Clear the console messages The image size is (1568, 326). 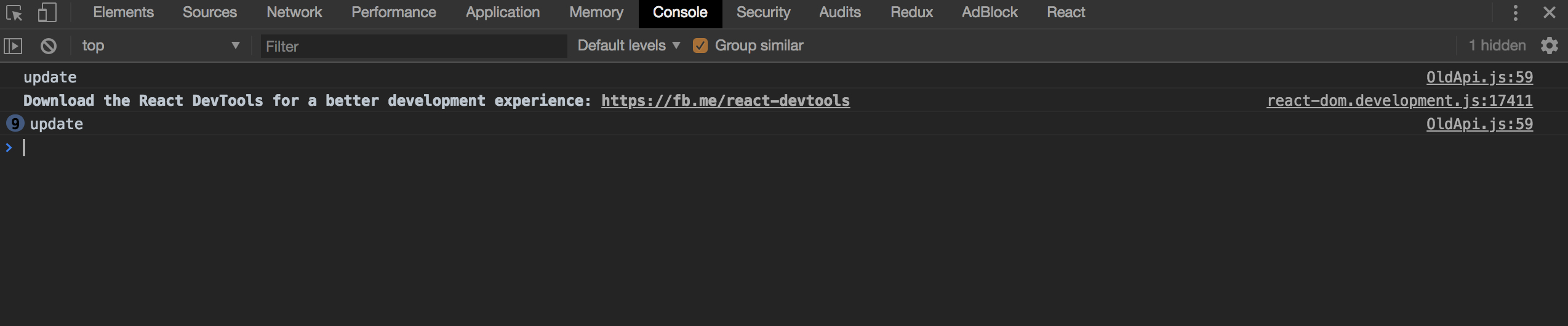point(49,46)
